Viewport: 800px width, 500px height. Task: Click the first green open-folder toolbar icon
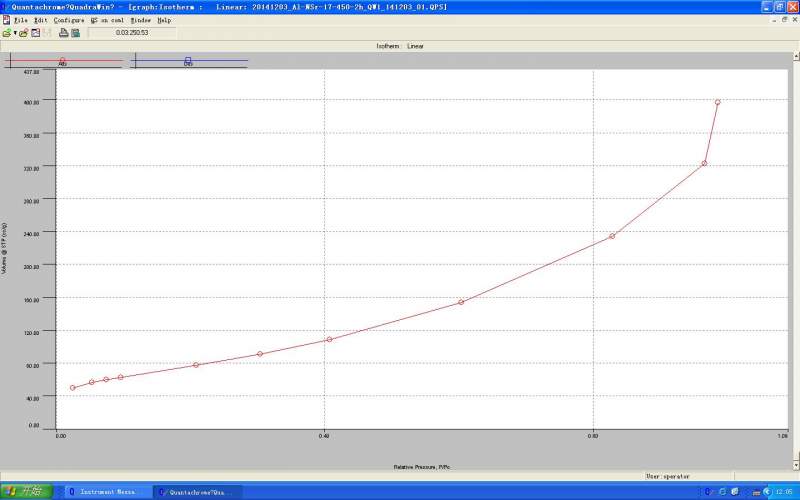(x=7, y=33)
